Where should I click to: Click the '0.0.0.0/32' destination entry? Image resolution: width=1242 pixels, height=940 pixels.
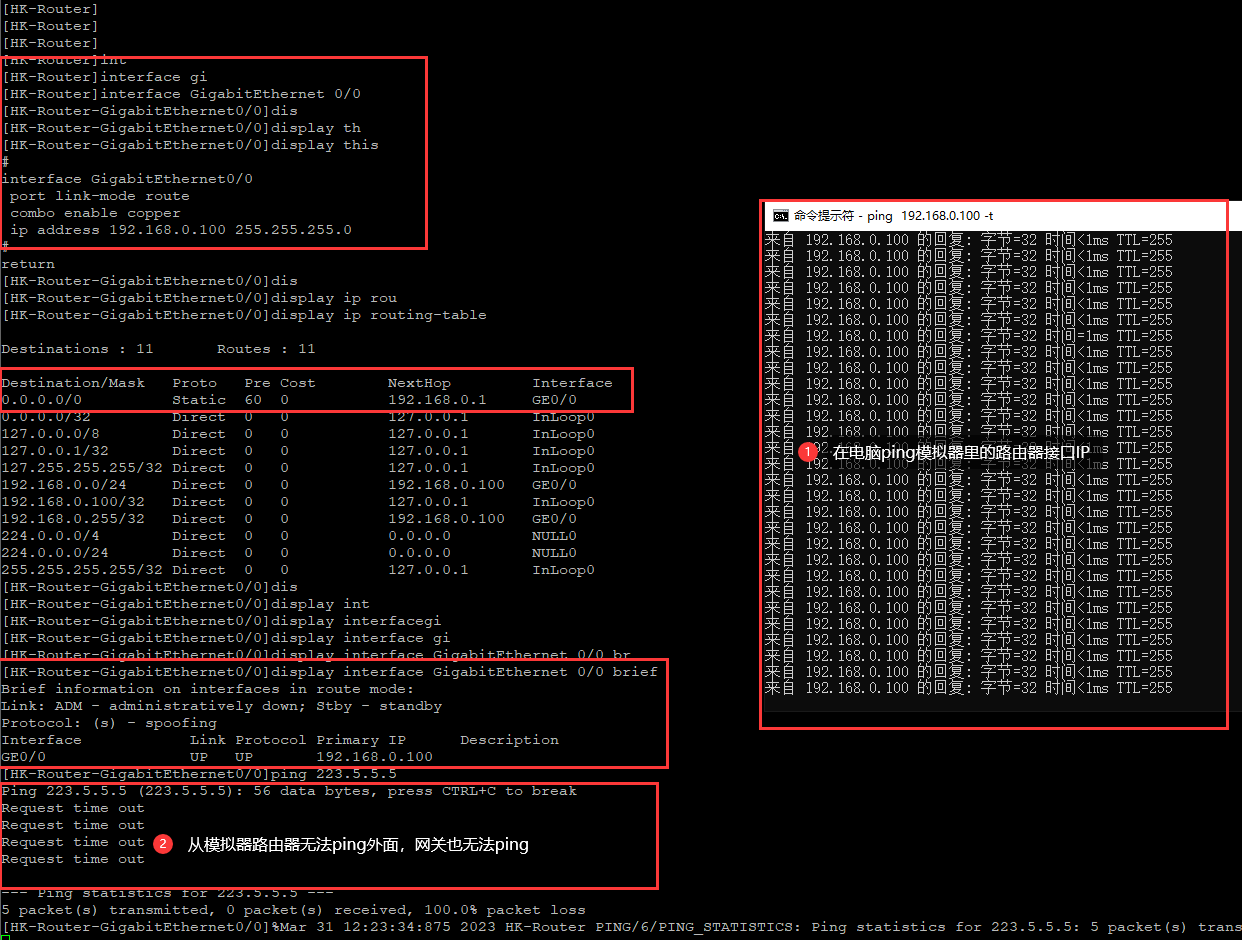(46, 417)
